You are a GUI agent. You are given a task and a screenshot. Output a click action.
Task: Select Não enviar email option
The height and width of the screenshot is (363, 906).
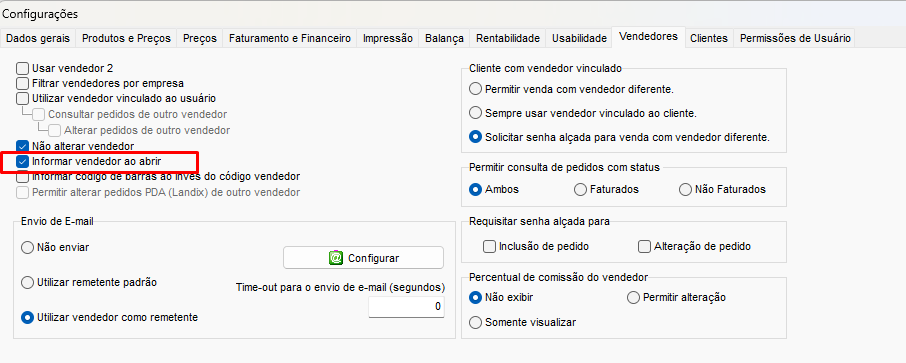[x=27, y=247]
